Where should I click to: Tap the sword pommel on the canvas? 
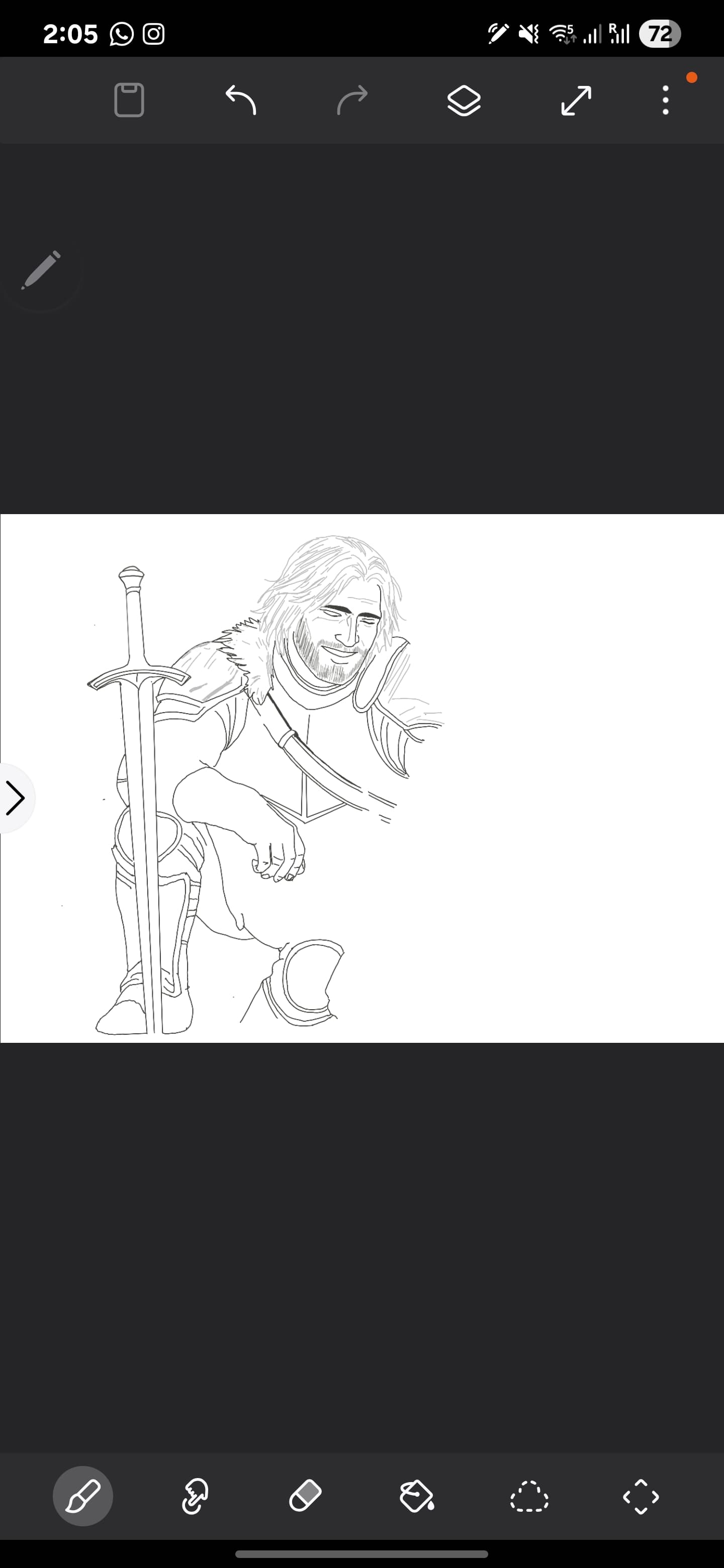click(x=132, y=576)
